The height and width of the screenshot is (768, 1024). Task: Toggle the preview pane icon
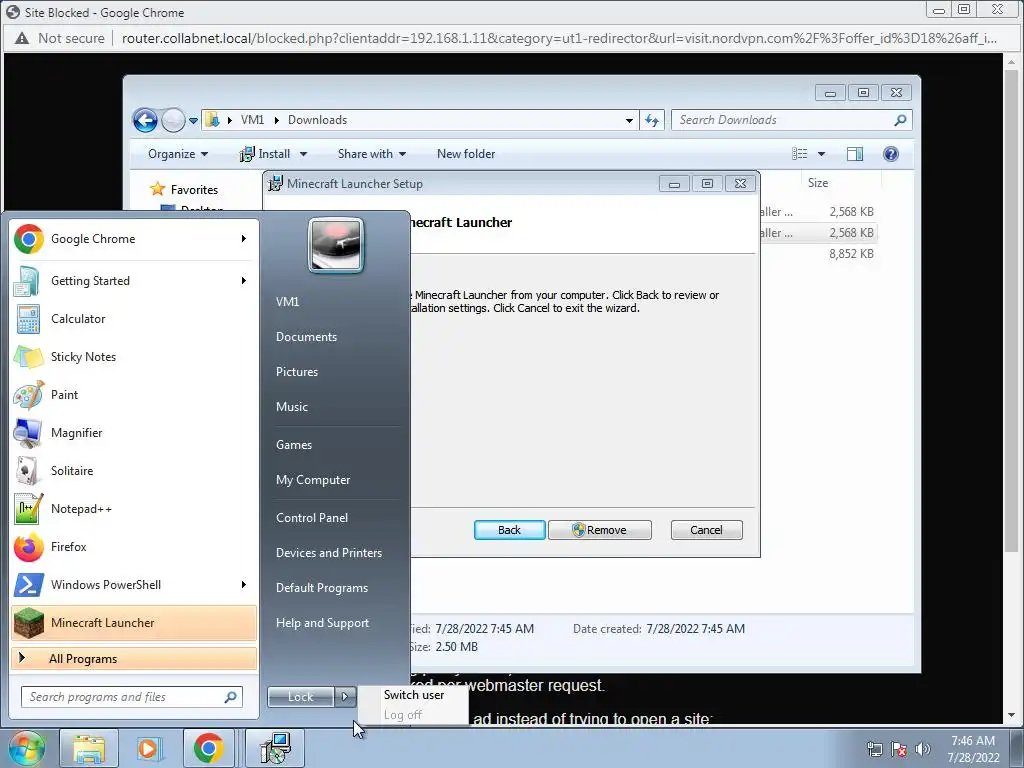(855, 154)
